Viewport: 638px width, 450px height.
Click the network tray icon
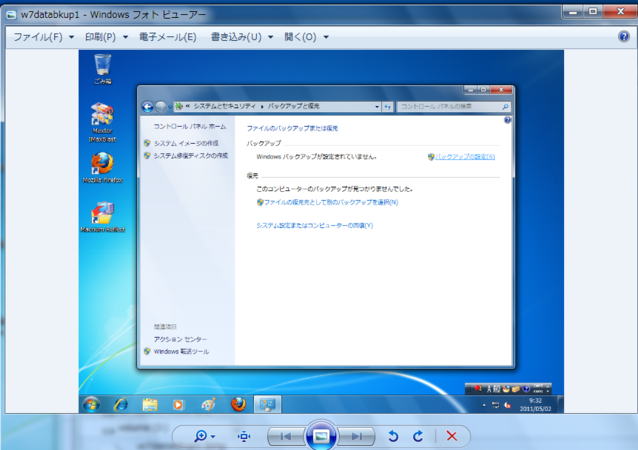click(x=496, y=405)
